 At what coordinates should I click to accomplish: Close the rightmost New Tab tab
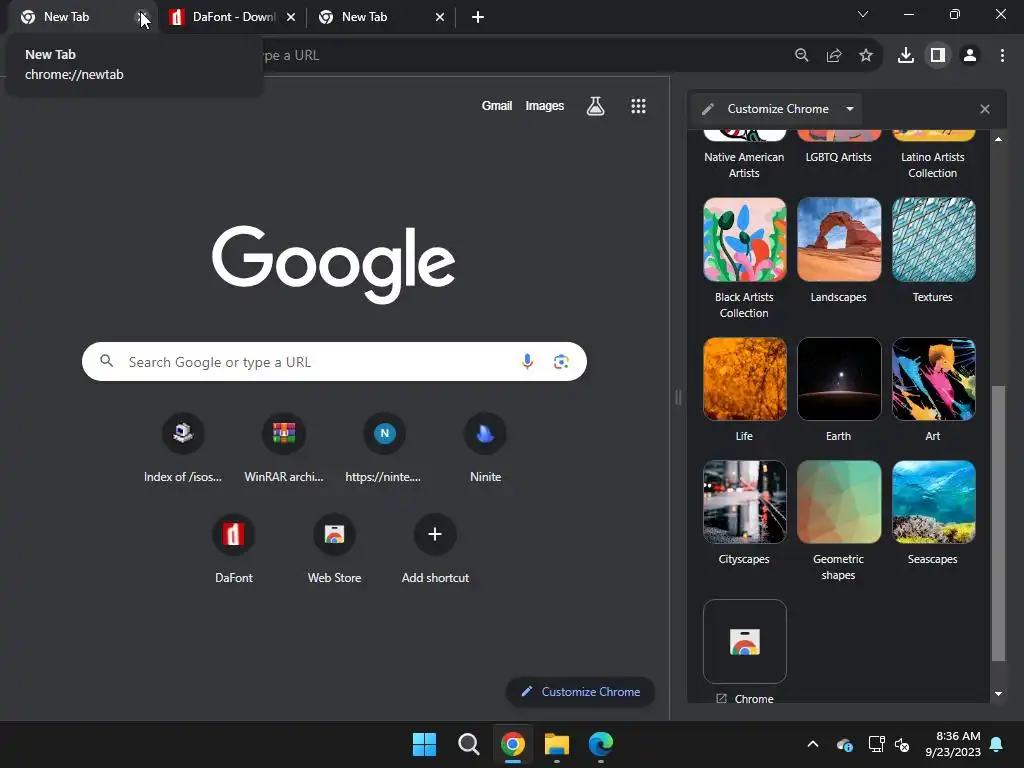coord(440,17)
